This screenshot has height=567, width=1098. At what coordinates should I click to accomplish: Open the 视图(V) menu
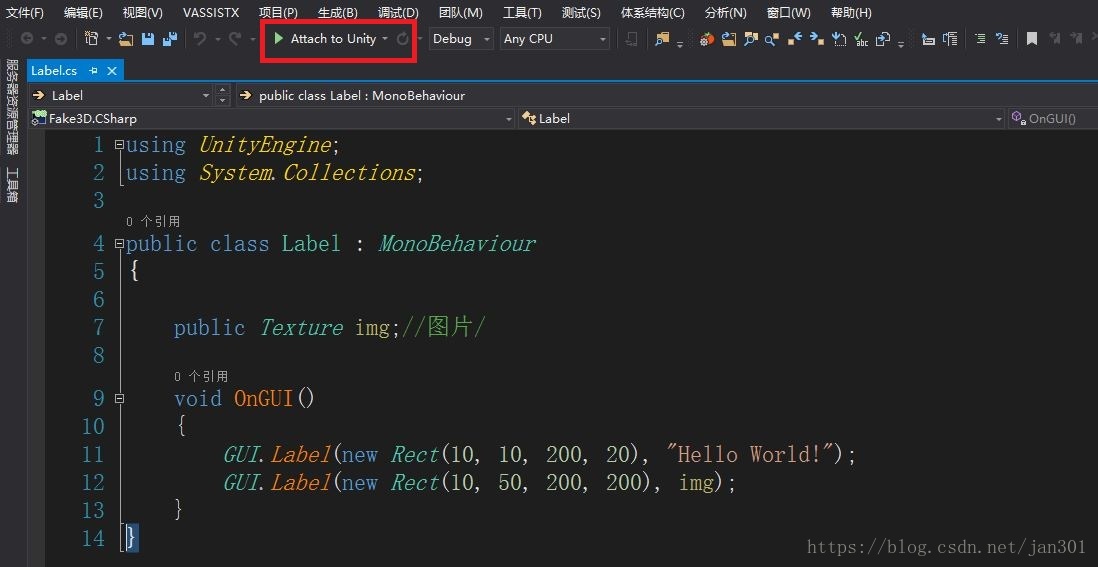(142, 13)
